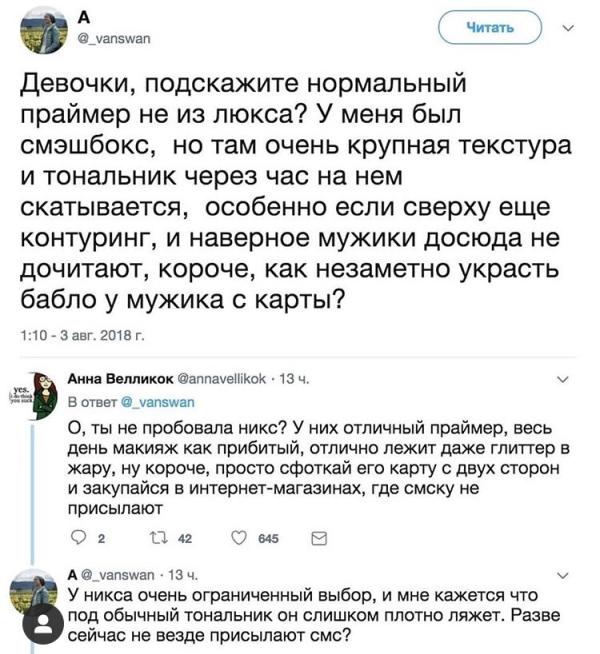Open dropdown chevron on Анна Велликок's reply
600x654 pixels.
point(563,380)
